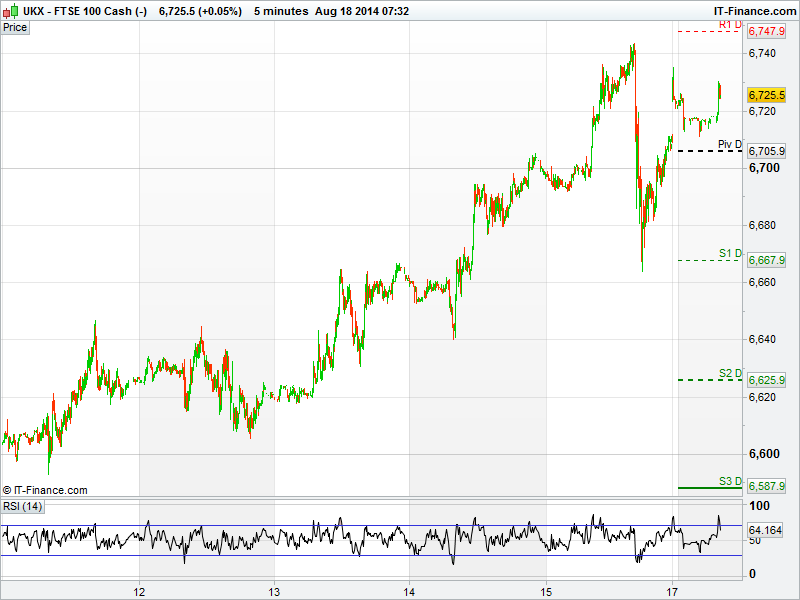Click the yellow 6,725.5 current price tag

(766, 94)
